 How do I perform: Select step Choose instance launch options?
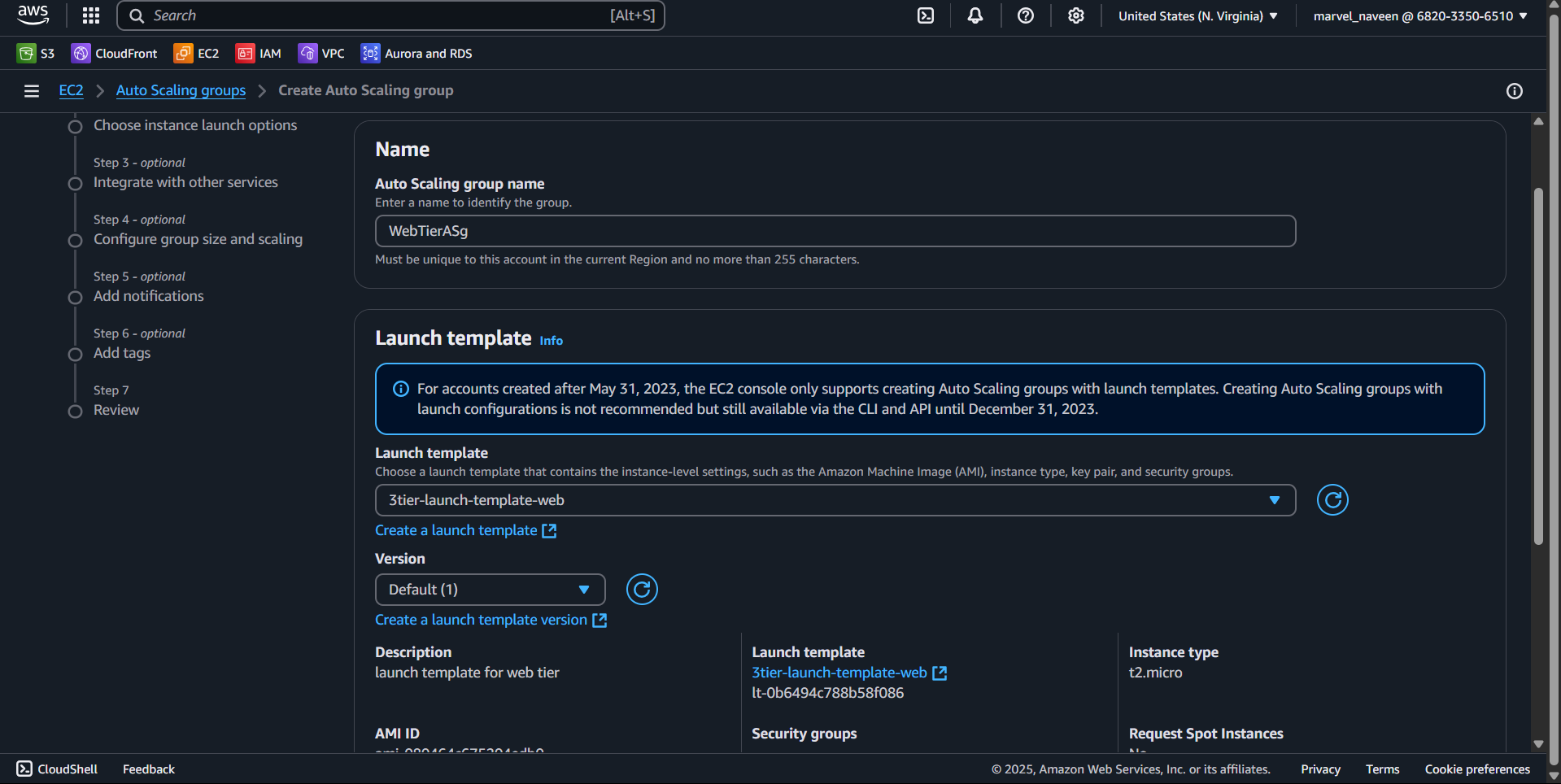pyautogui.click(x=195, y=125)
